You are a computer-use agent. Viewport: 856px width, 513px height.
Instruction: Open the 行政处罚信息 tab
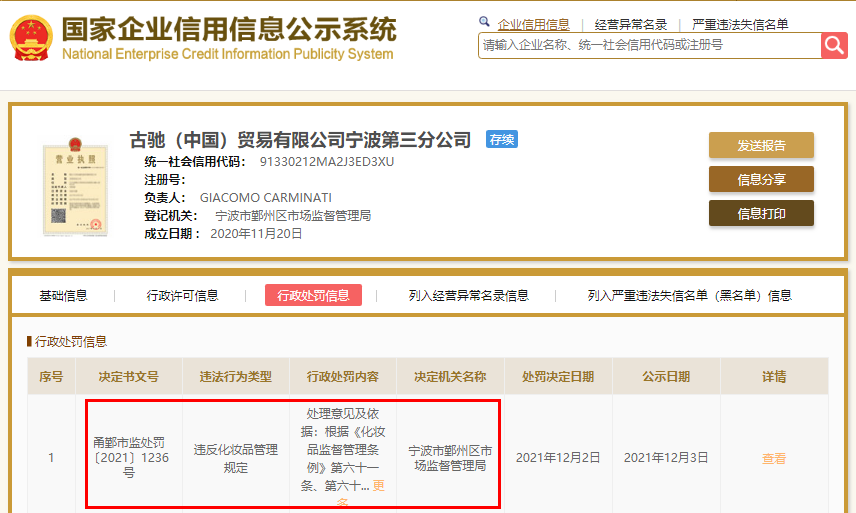pyautogui.click(x=313, y=295)
